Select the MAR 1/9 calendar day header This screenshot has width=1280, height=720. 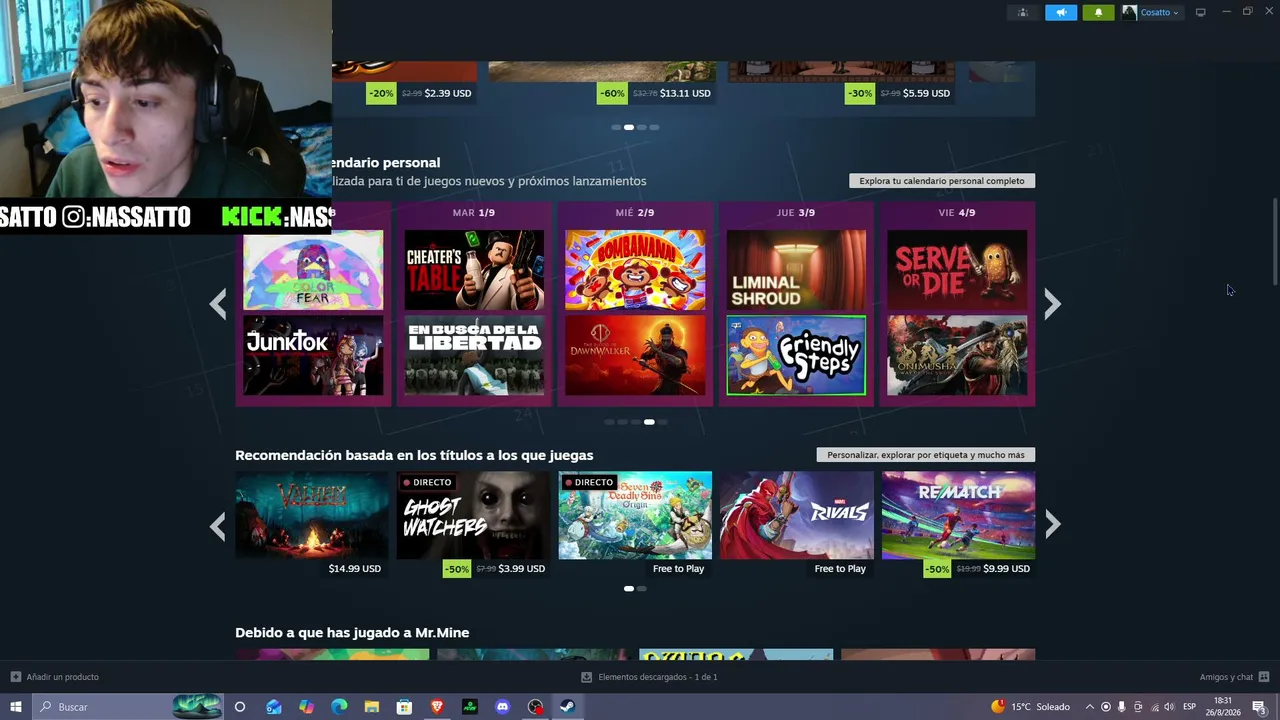click(474, 212)
